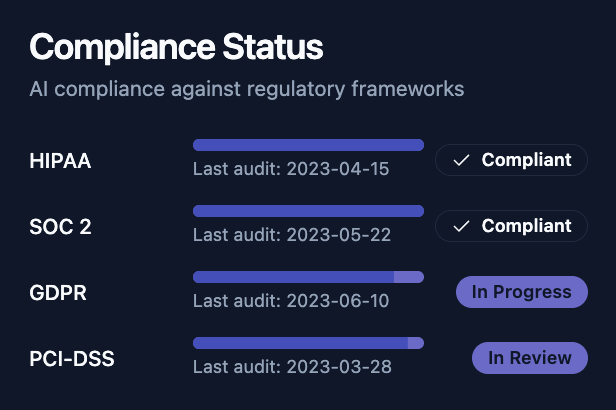Screen dimensions: 616x410
Task: Click the checkmark icon in SOC 2's Compliant badge
Action: pos(461,226)
